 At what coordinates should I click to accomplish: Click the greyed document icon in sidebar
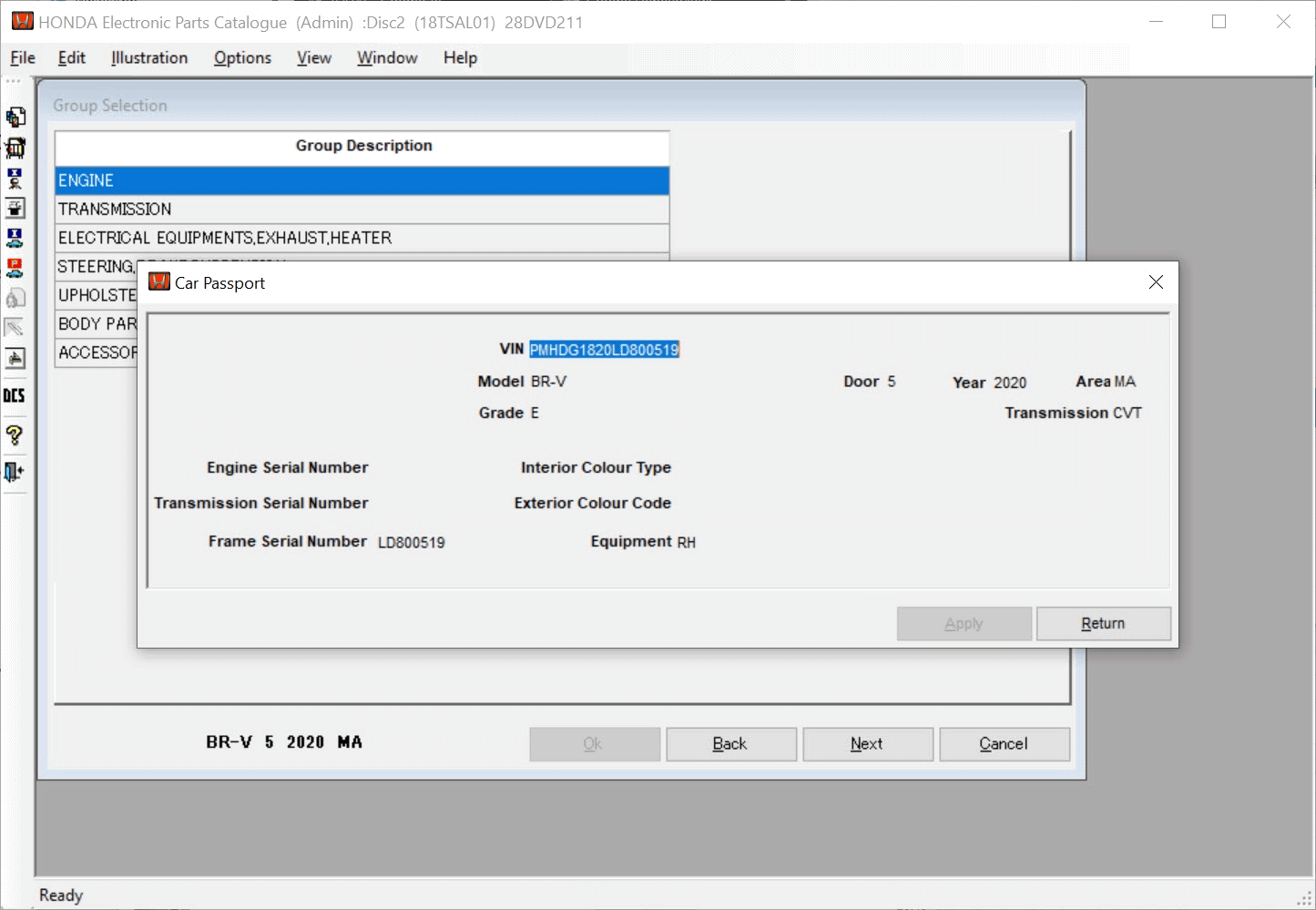point(15,298)
